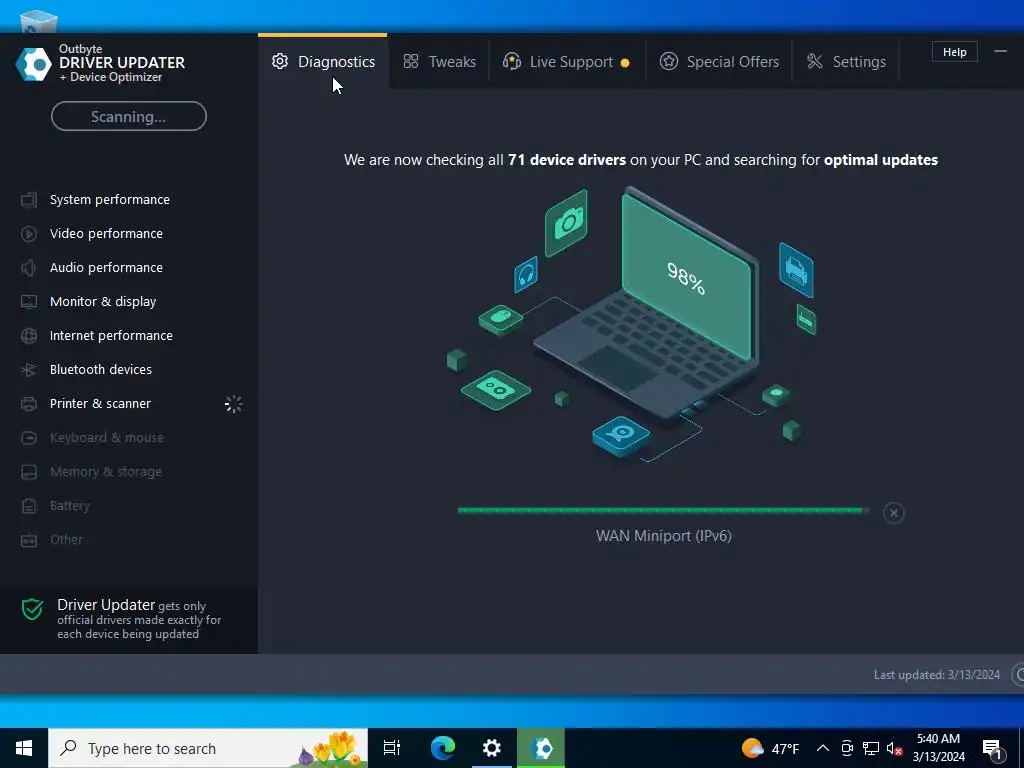This screenshot has width=1024, height=768.
Task: Select Other category
Action: [66, 539]
